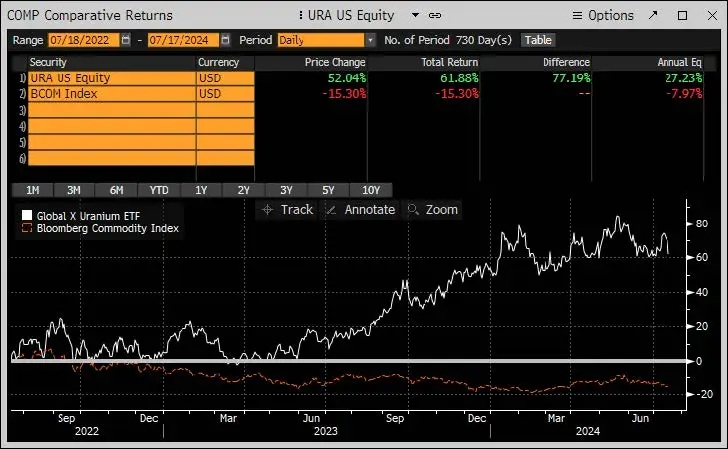Choose the 10Y range tab
This screenshot has height=449, width=728.
(370, 190)
